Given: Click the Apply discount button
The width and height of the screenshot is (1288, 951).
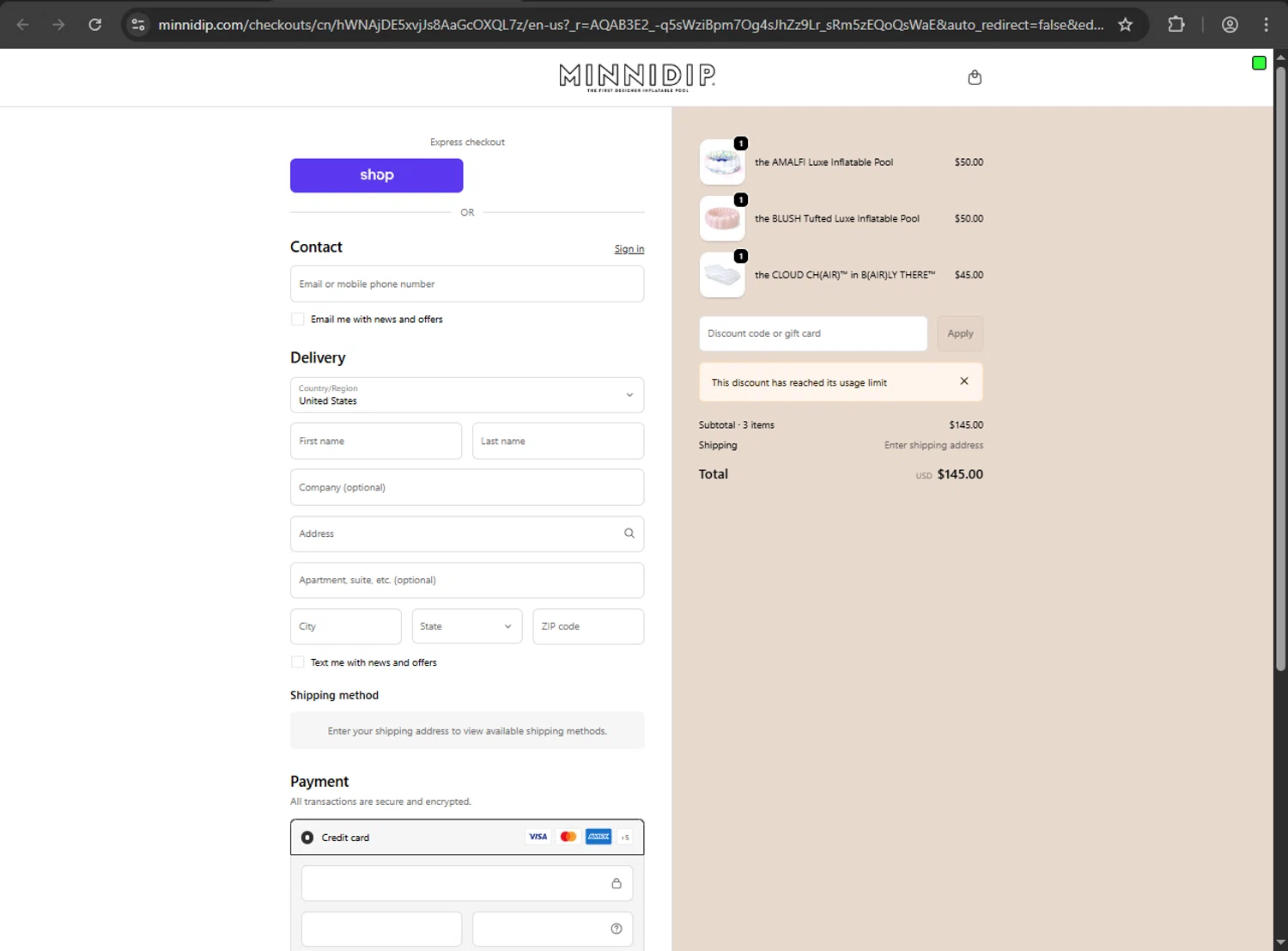Looking at the screenshot, I should point(960,333).
